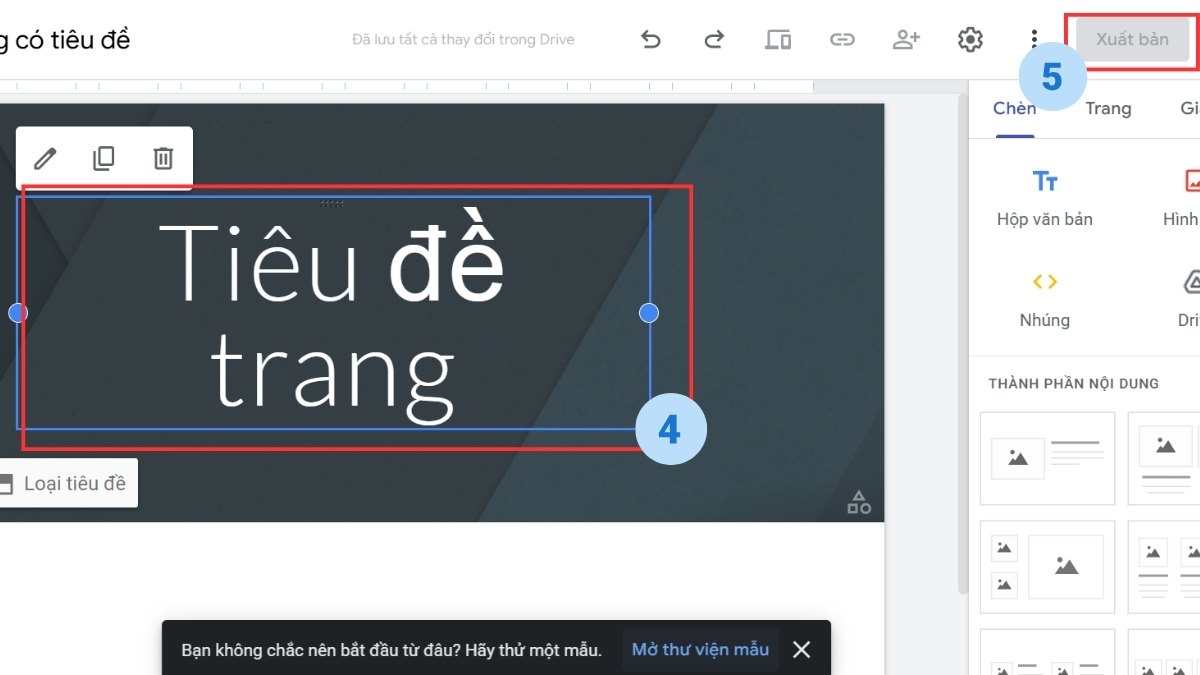Open site settings gear
The image size is (1200, 675).
tap(970, 40)
